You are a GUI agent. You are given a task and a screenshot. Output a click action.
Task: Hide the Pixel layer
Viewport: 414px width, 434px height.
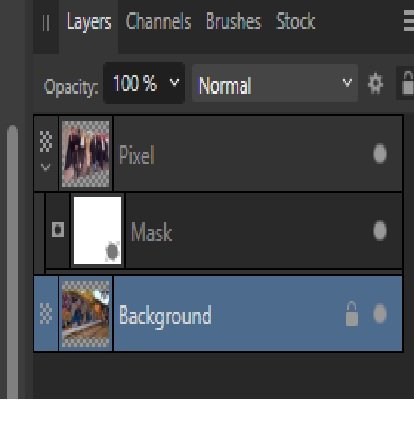click(380, 154)
